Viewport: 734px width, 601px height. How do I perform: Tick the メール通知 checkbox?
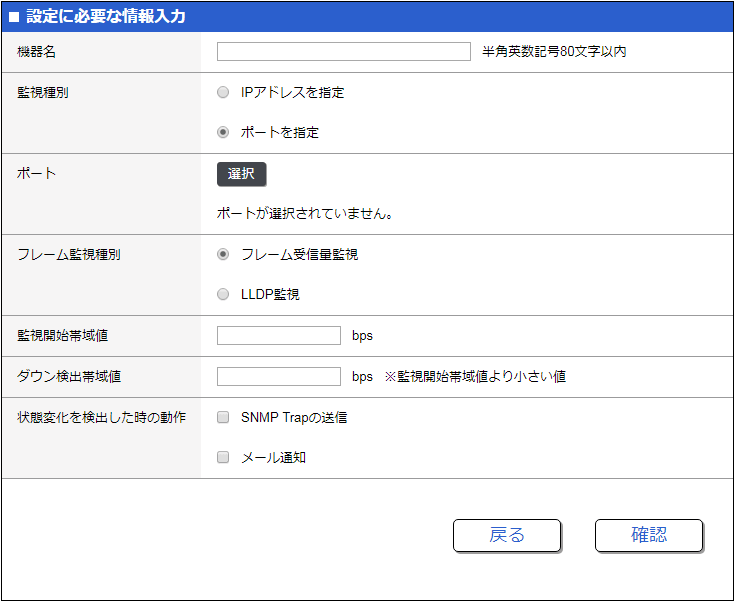point(223,458)
